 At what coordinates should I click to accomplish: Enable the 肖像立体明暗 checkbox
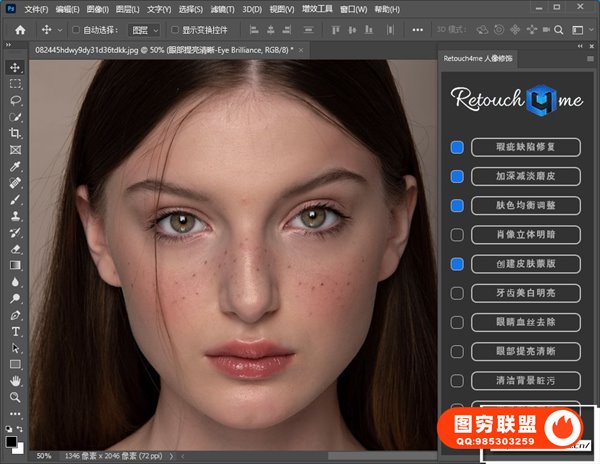pos(457,235)
